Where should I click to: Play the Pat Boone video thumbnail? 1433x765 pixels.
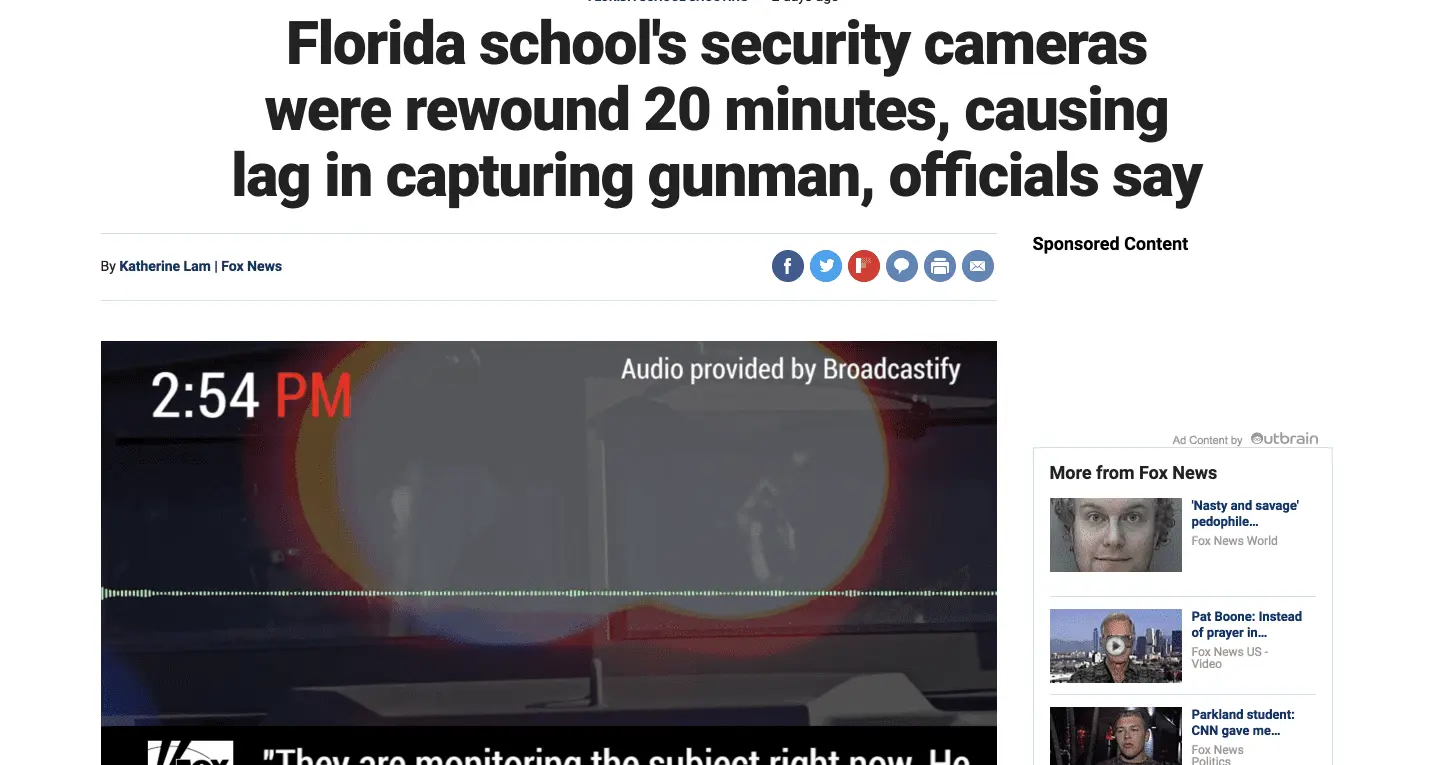coord(1116,646)
